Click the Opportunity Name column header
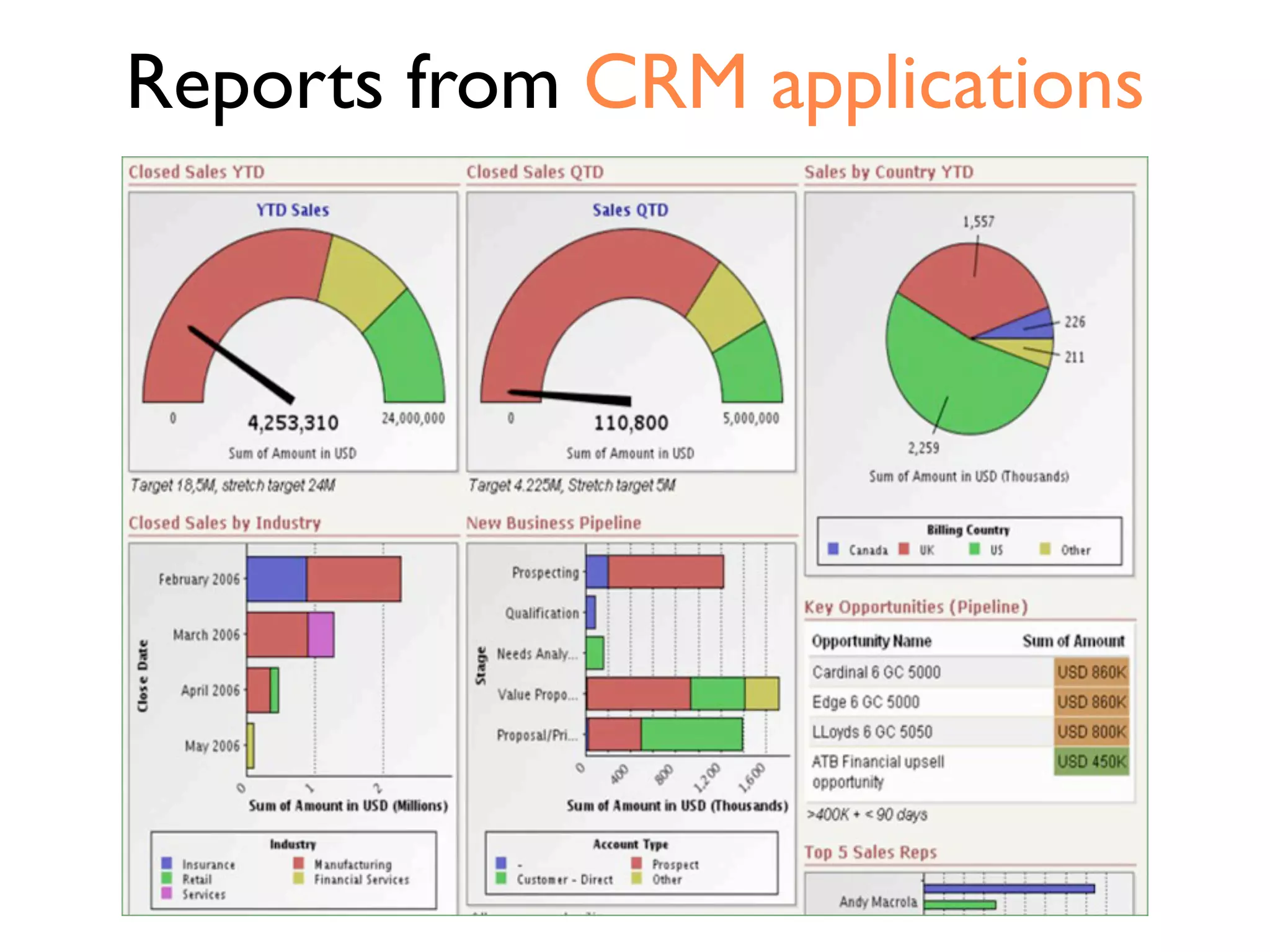The height and width of the screenshot is (952, 1270). click(x=871, y=641)
